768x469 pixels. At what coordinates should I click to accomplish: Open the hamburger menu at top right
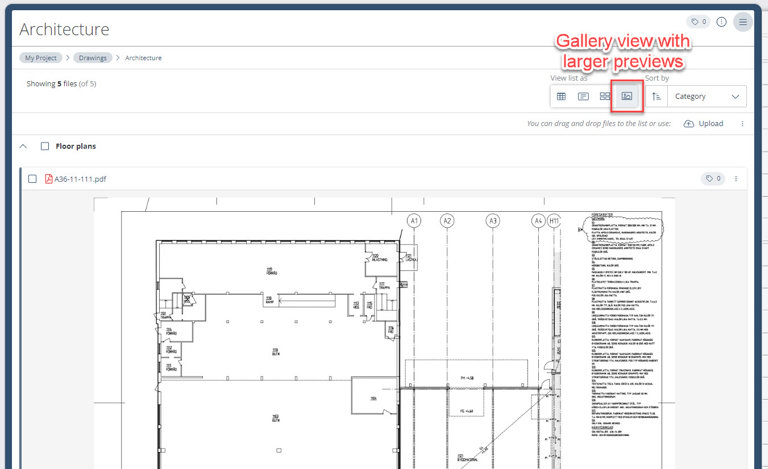pos(743,22)
